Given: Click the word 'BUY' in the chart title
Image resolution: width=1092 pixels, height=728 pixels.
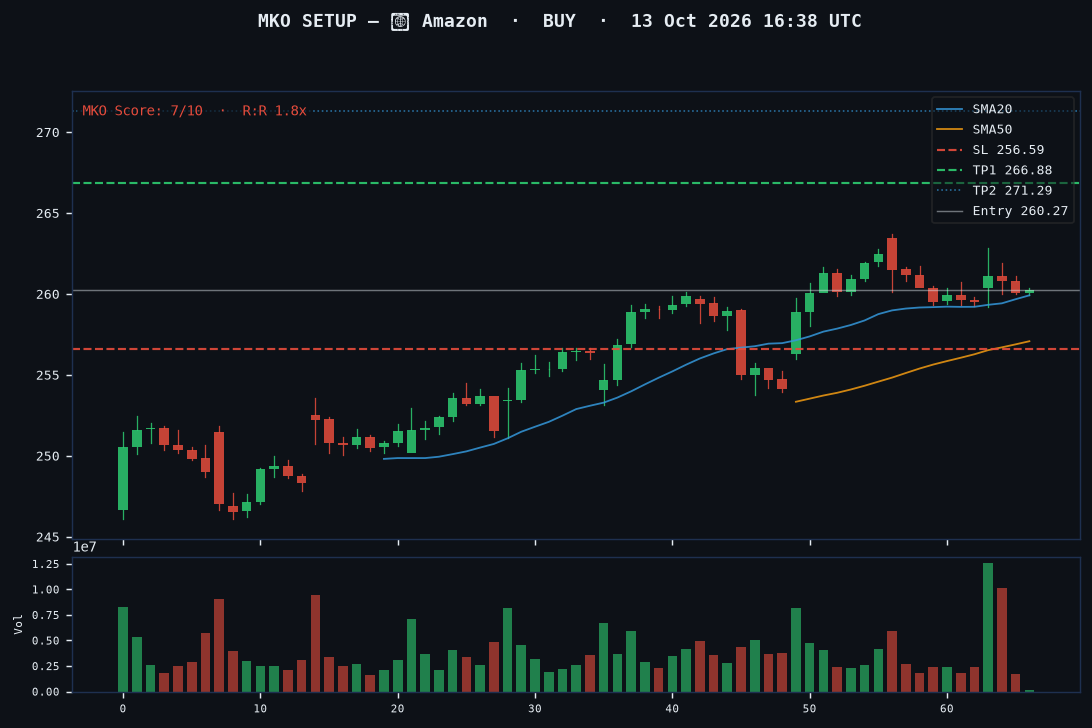Looking at the screenshot, I should [x=559, y=21].
